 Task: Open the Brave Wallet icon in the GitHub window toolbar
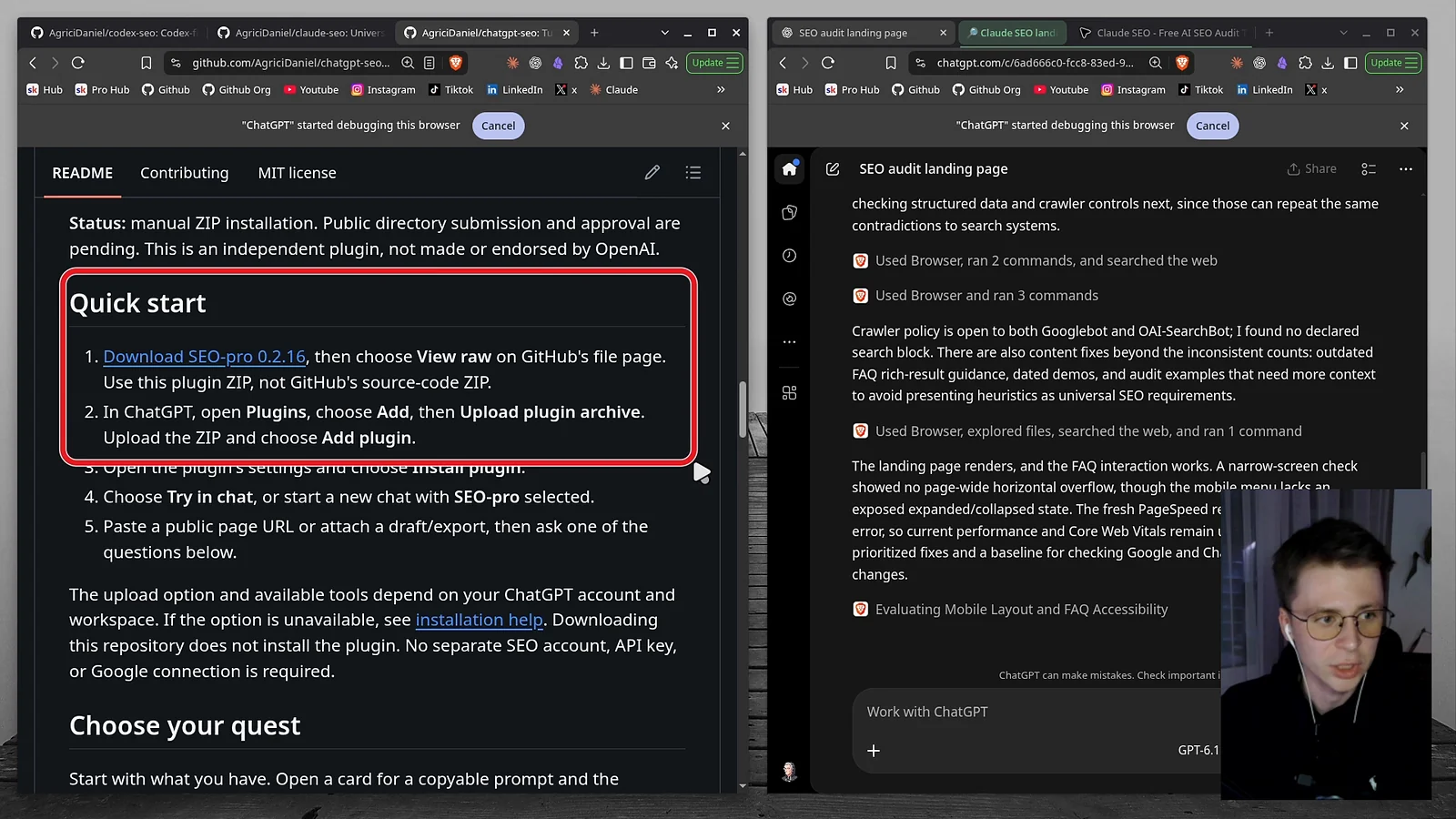[649, 63]
